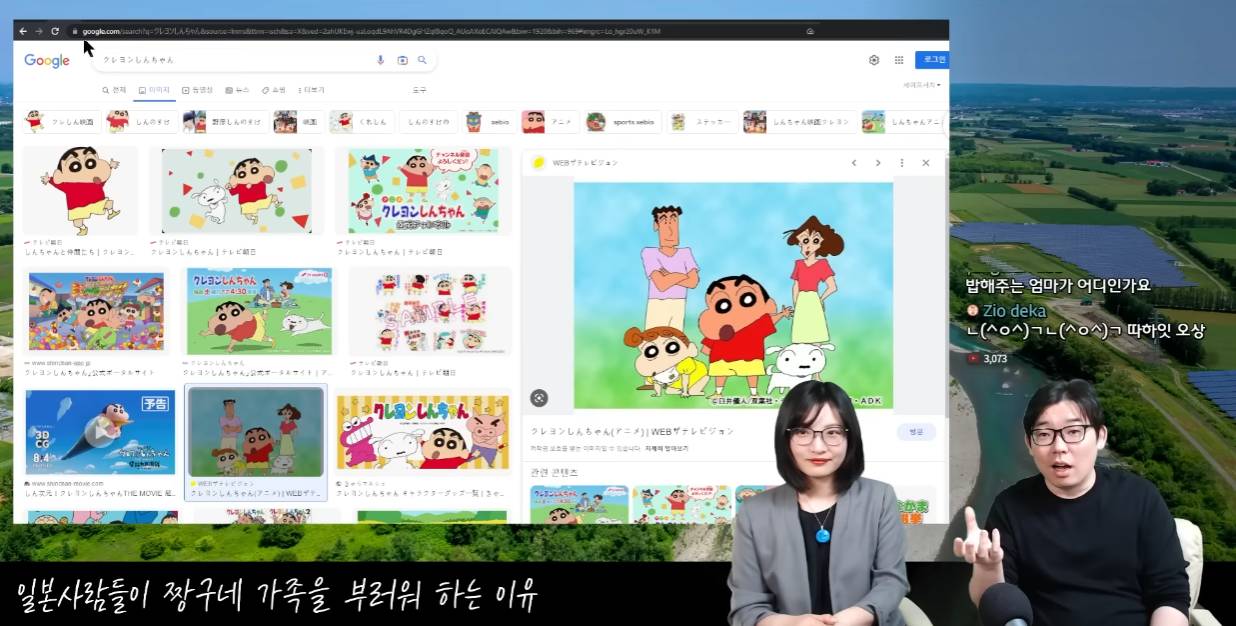Start voice search with microphone icon
This screenshot has height=626, width=1236.
380,60
